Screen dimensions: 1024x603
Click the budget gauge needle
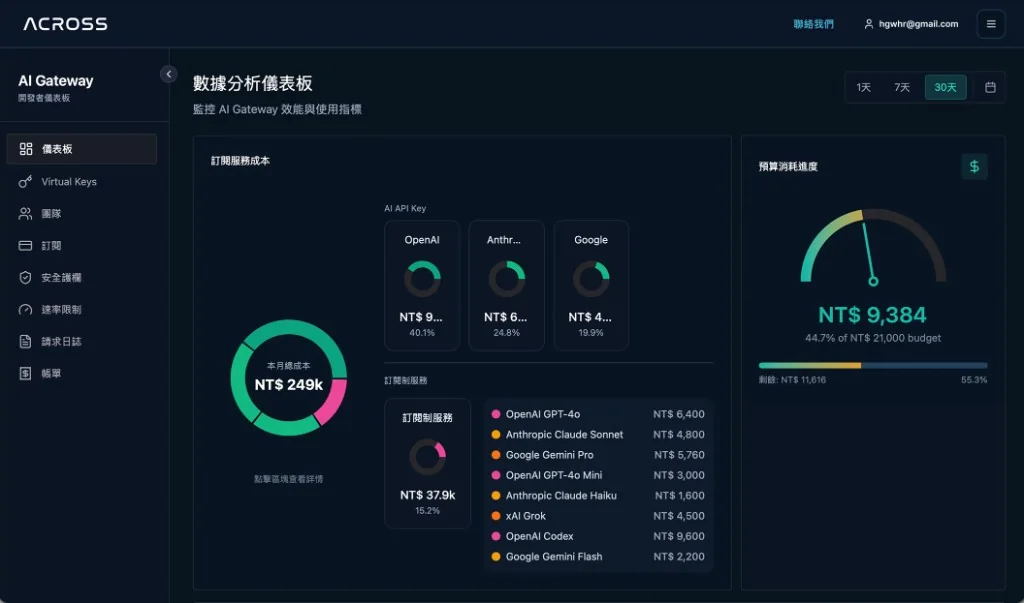[x=869, y=253]
